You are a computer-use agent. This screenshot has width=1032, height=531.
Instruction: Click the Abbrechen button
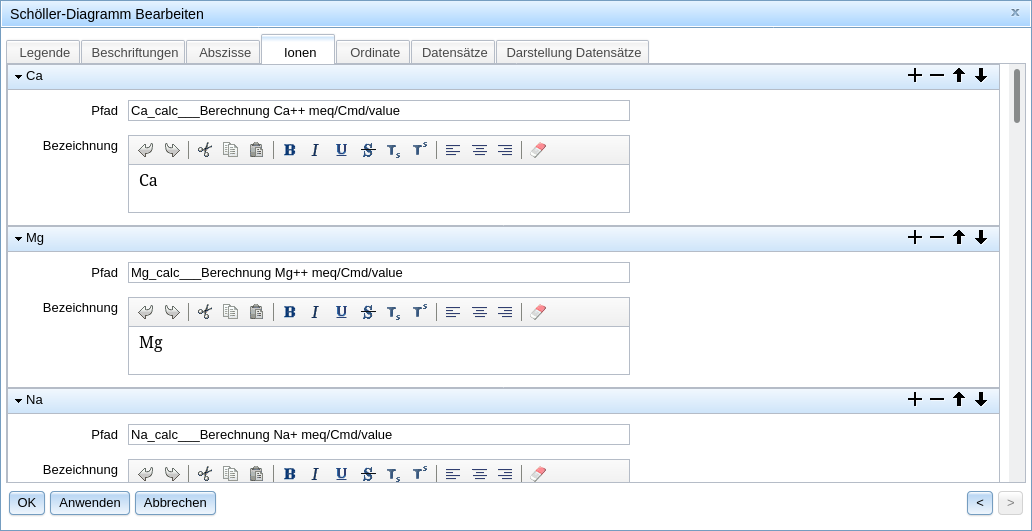tap(175, 503)
